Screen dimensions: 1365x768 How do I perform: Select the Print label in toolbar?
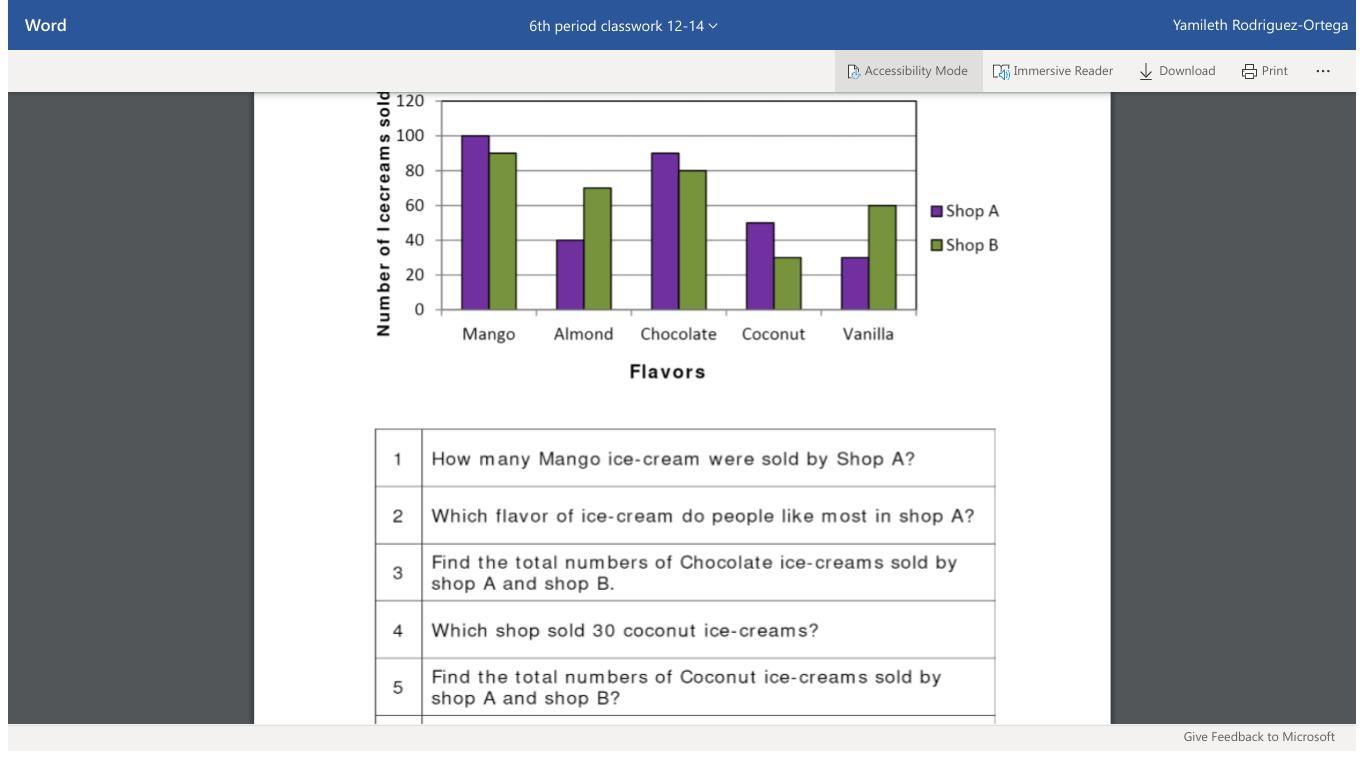click(x=1274, y=71)
